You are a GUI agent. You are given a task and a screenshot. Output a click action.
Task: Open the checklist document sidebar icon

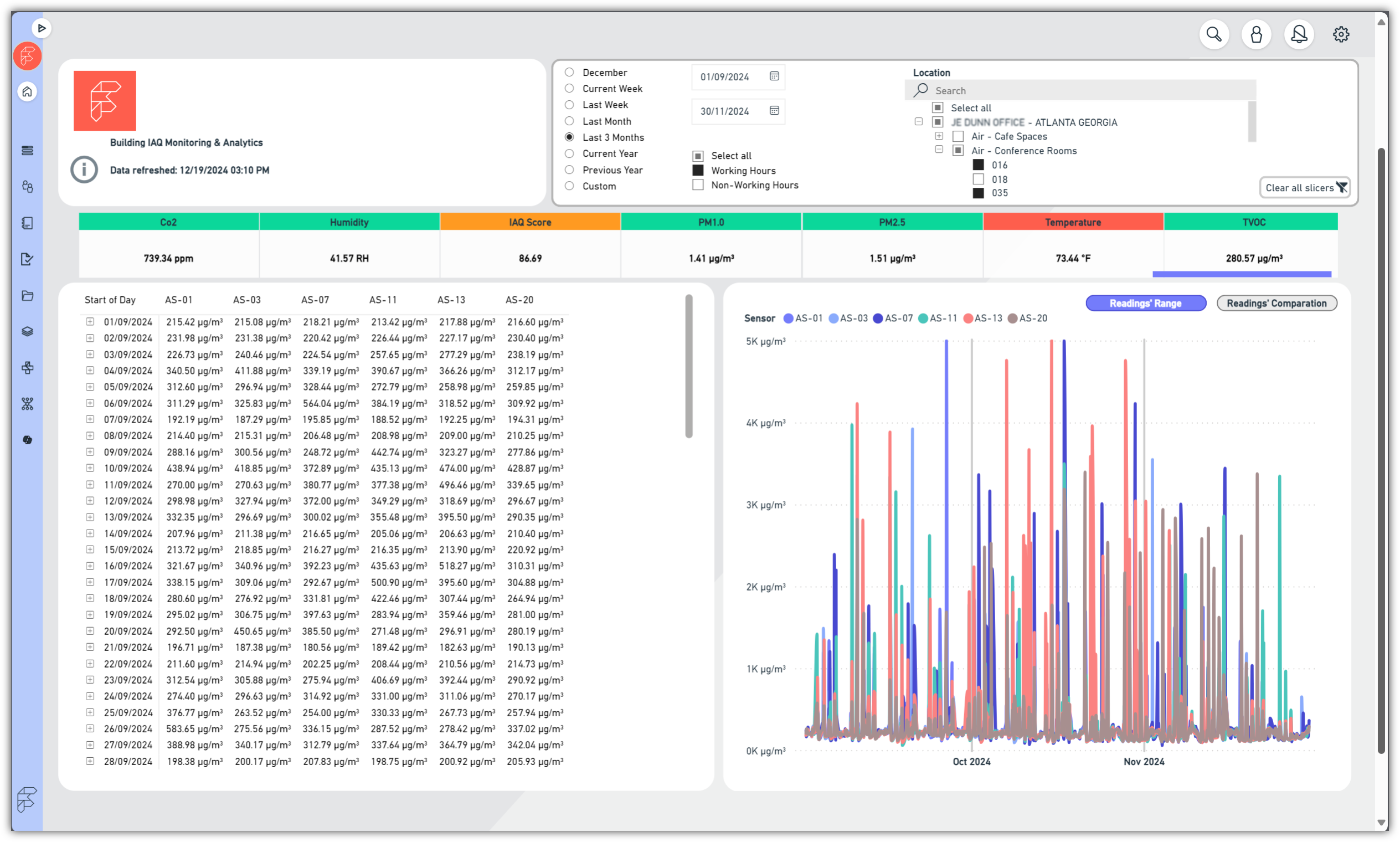[x=27, y=259]
